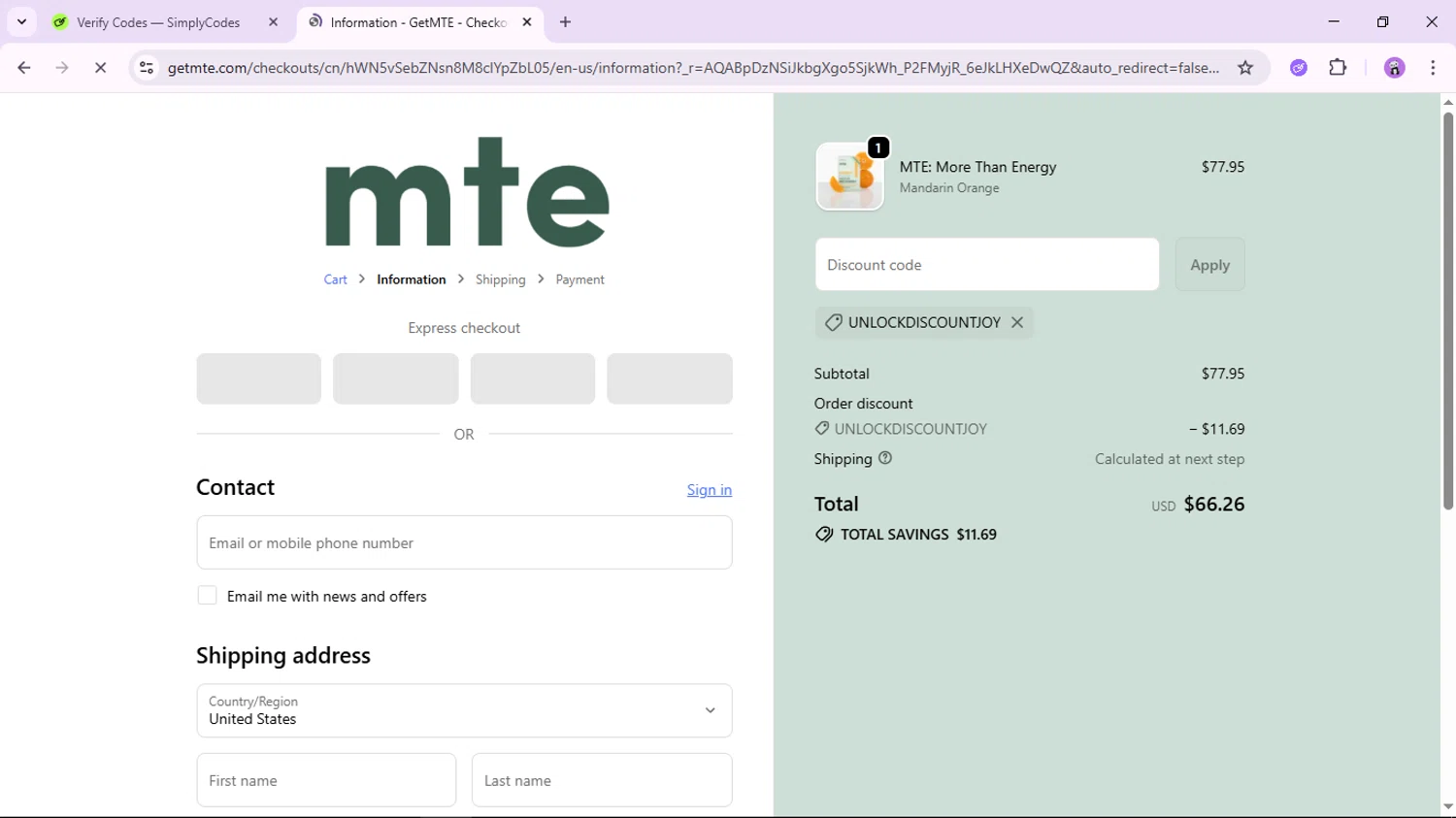Screen dimensions: 1456x818
Task: Click the mte logo
Action: click(467, 192)
